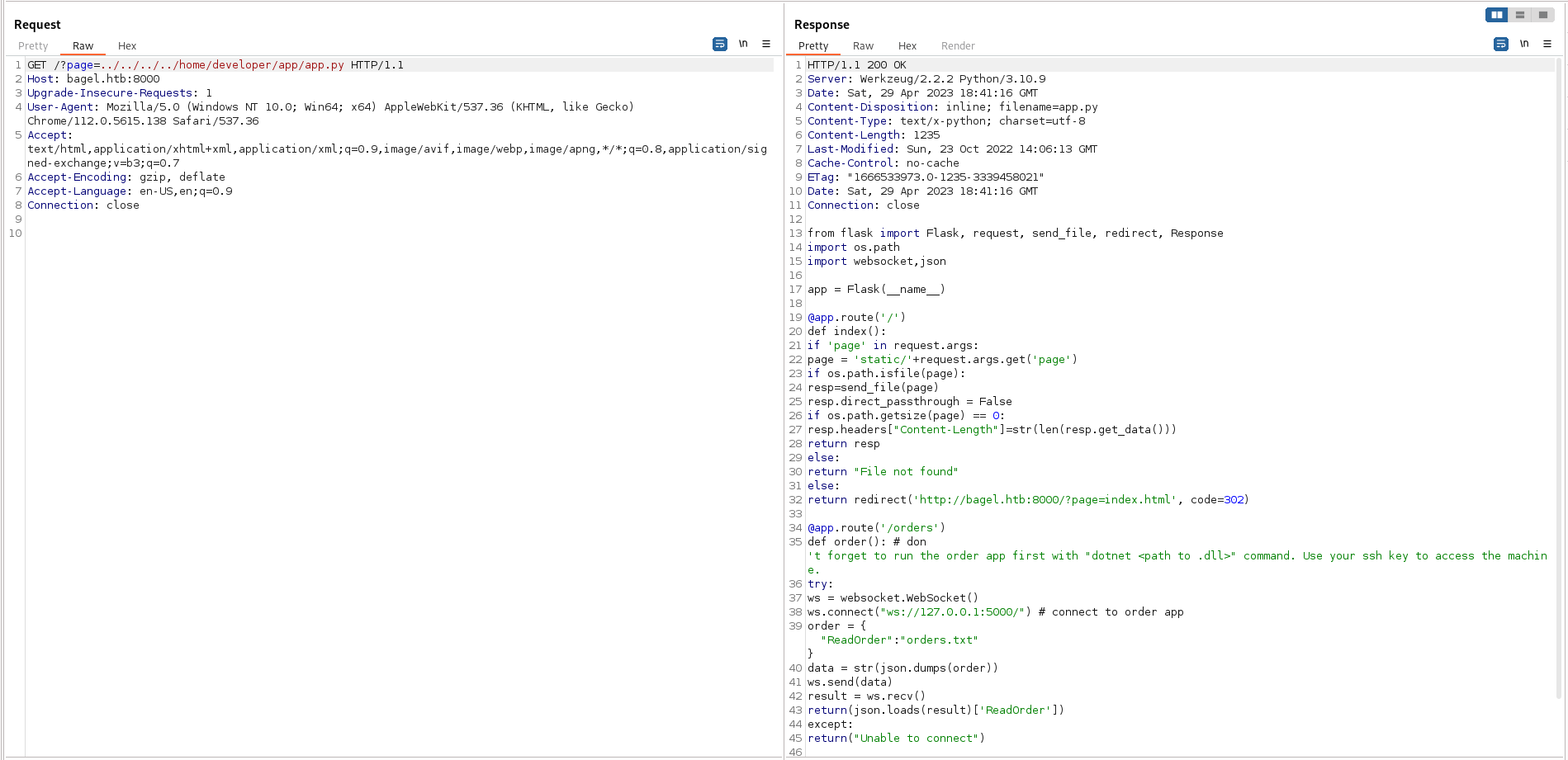Viewport: 1568px width, 760px height.
Task: Open the Render tab for the Response
Action: pos(958,45)
